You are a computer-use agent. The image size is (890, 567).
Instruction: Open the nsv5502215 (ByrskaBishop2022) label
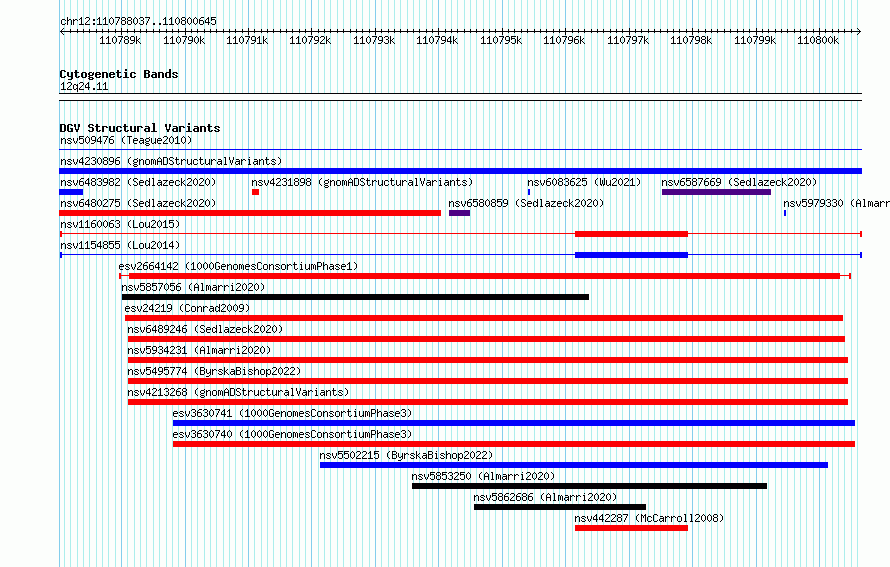[406, 455]
